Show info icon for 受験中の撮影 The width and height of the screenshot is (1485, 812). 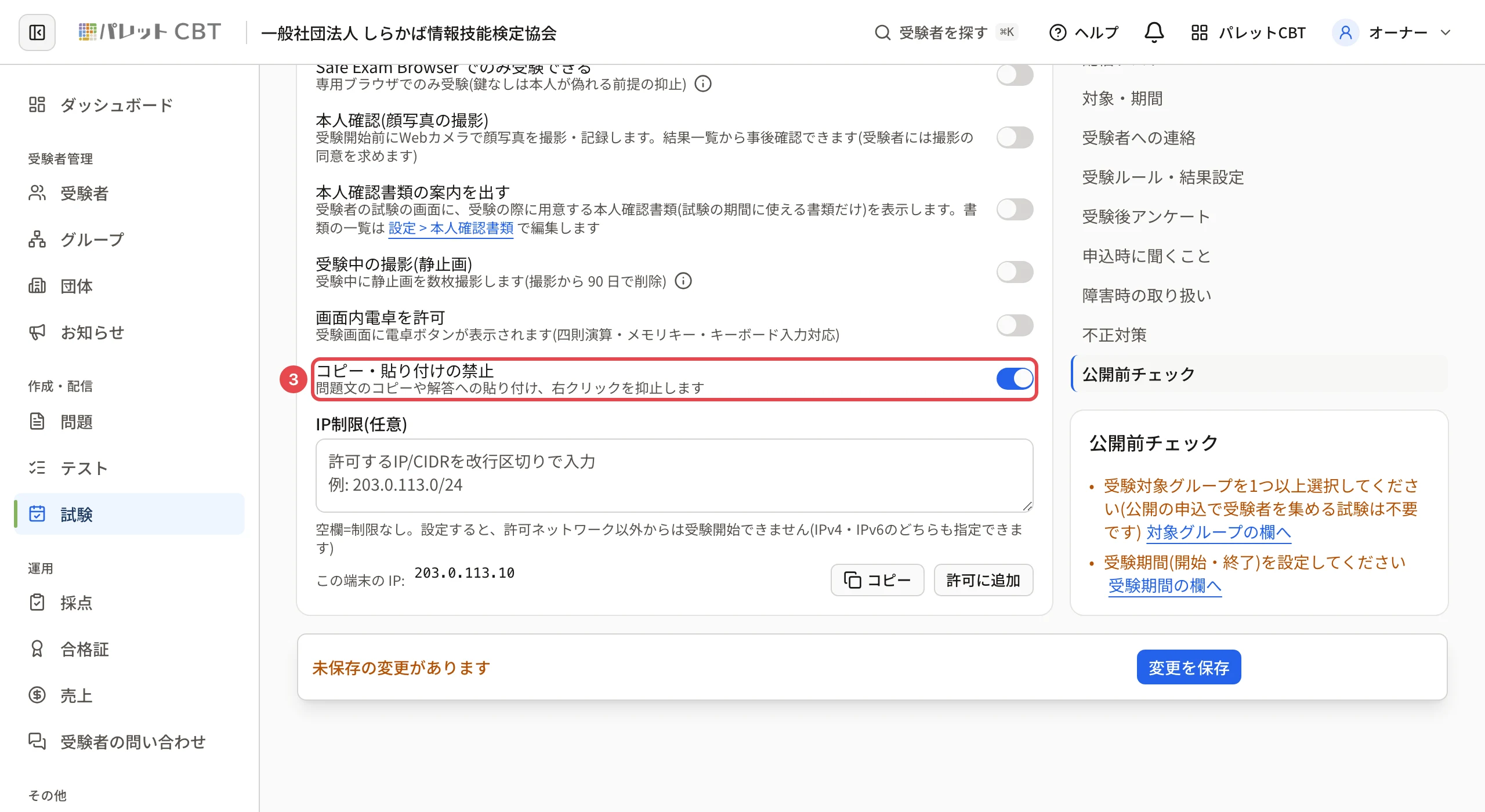683,281
